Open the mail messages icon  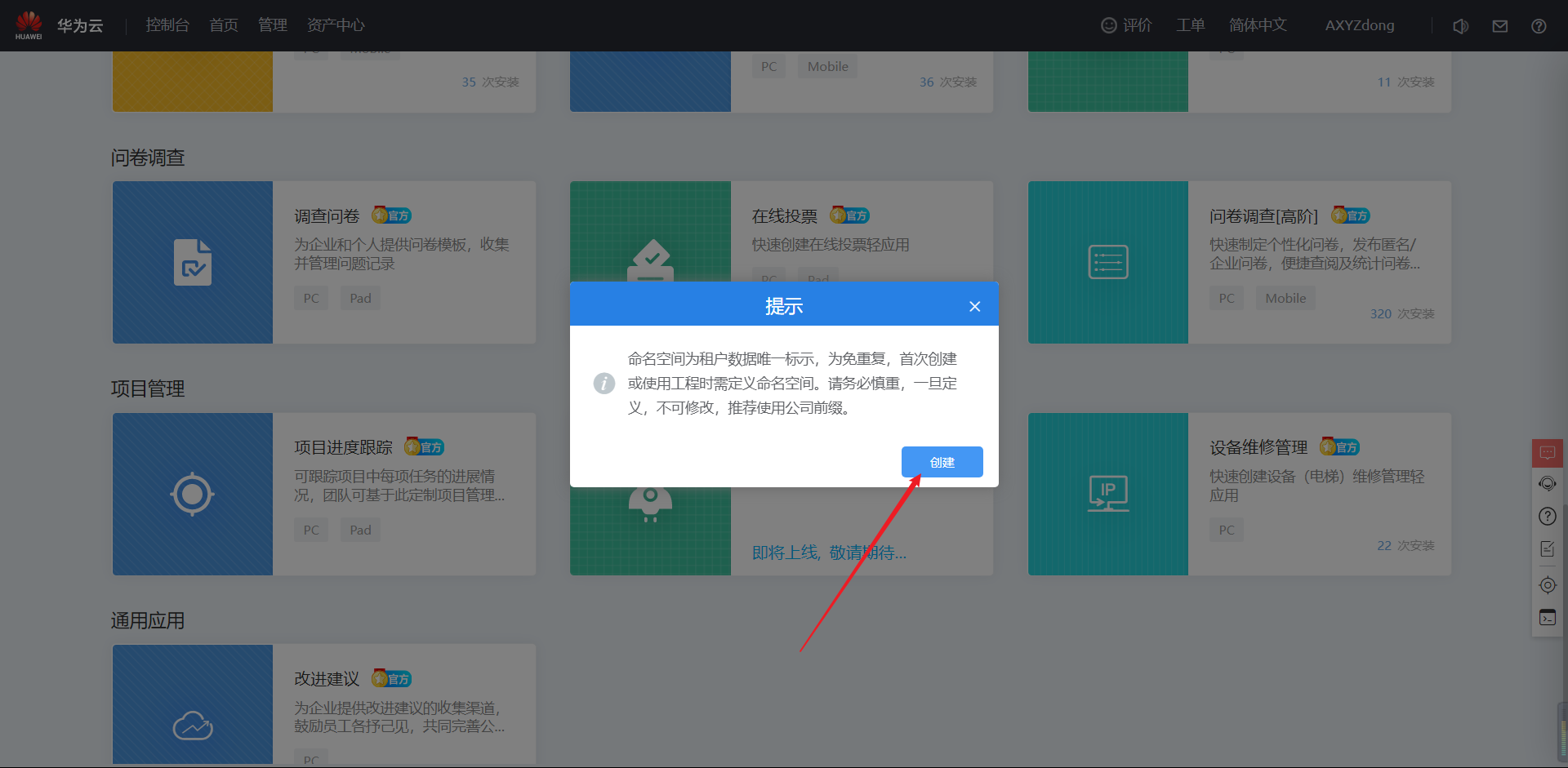click(x=1500, y=26)
